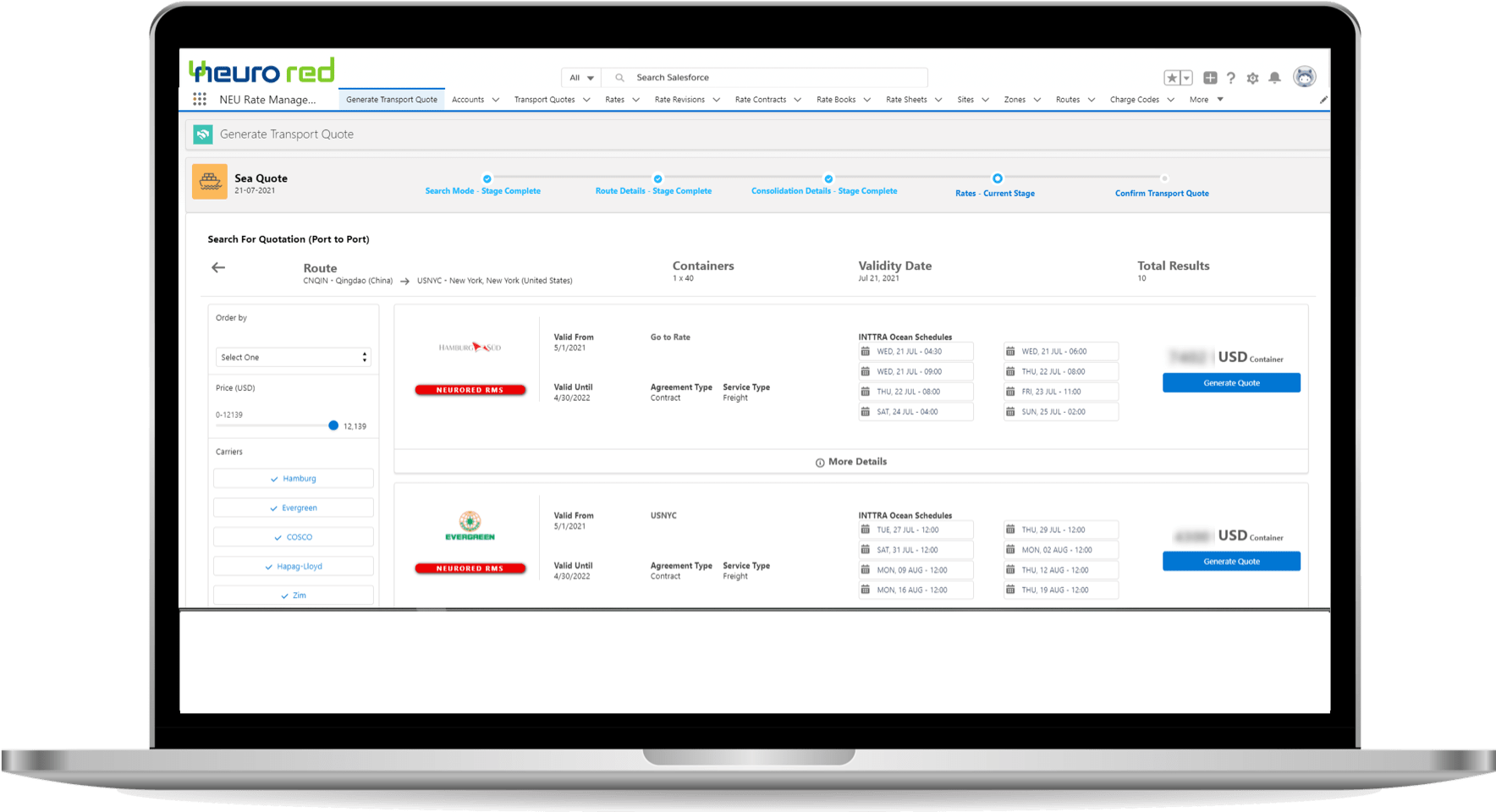Click the favorites star icon
Image resolution: width=1496 pixels, height=812 pixels.
coord(1174,77)
